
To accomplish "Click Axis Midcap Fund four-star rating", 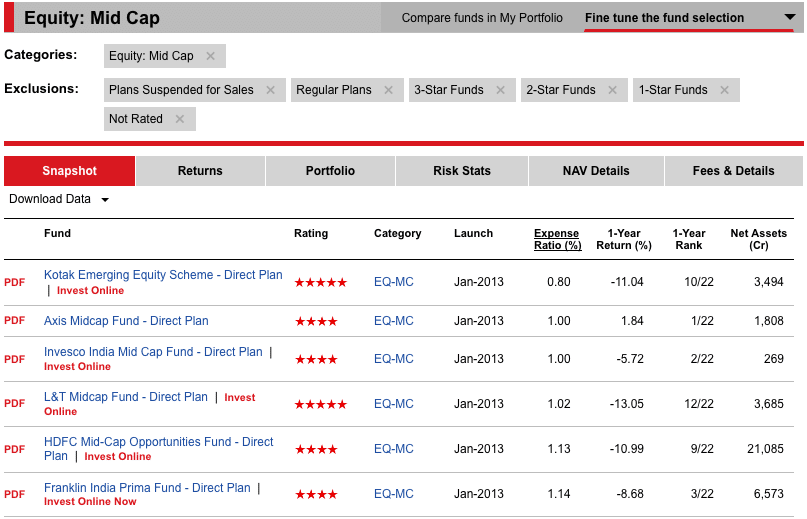I will pyautogui.click(x=316, y=321).
